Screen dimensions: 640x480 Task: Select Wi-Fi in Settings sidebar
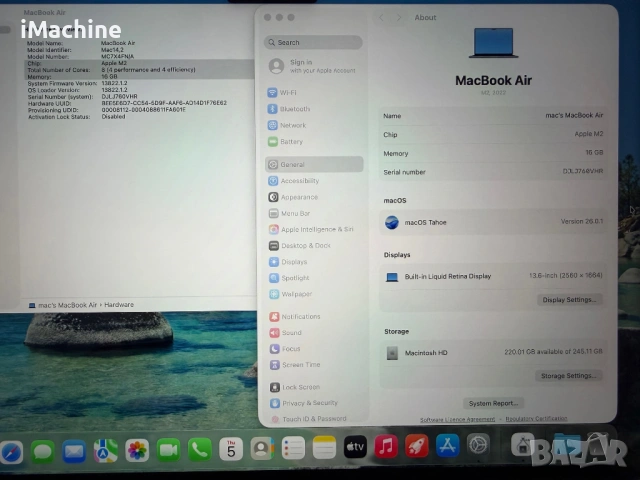point(313,93)
